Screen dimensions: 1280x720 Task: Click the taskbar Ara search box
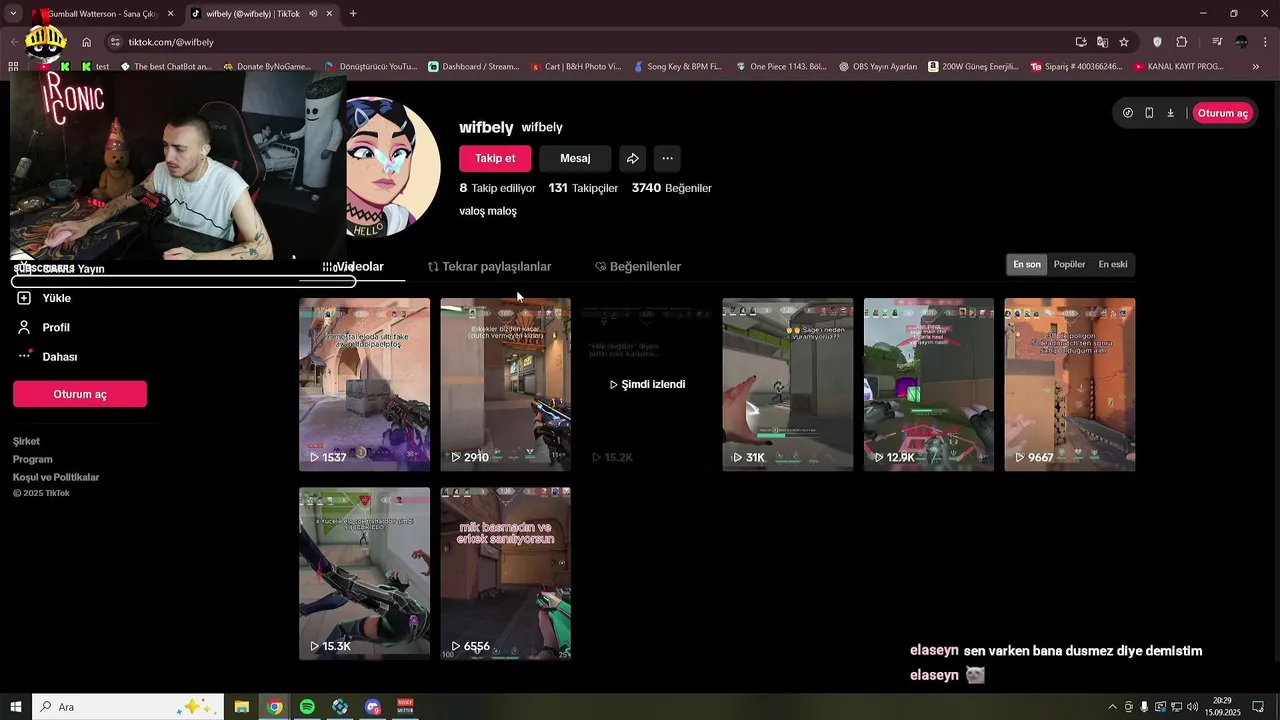coord(126,707)
